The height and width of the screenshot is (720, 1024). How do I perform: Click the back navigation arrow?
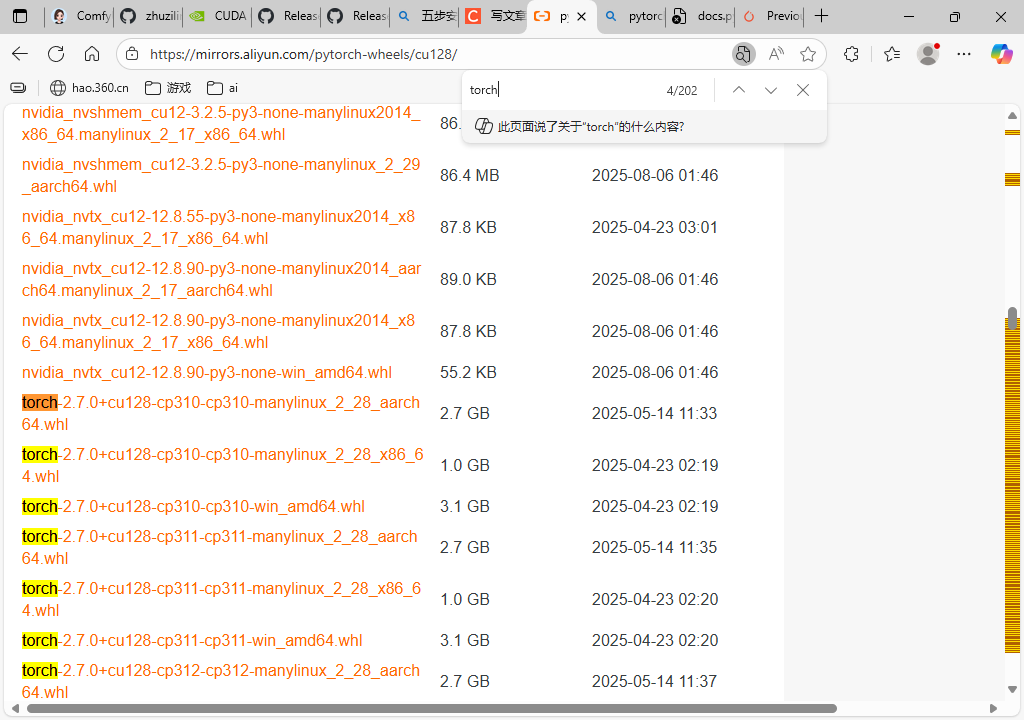20,54
